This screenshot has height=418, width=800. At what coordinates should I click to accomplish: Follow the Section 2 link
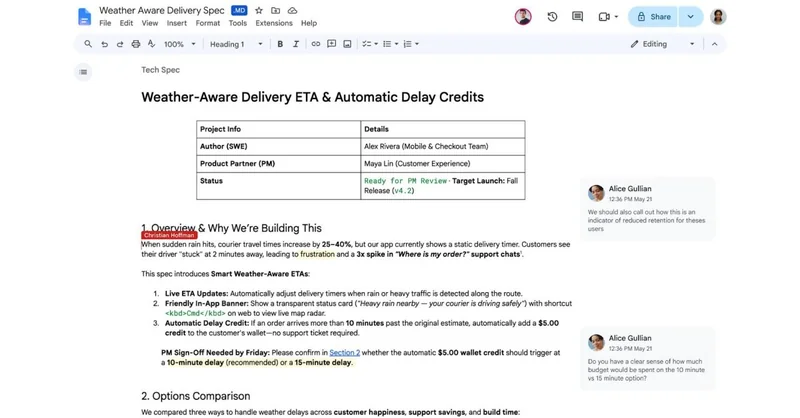click(344, 352)
